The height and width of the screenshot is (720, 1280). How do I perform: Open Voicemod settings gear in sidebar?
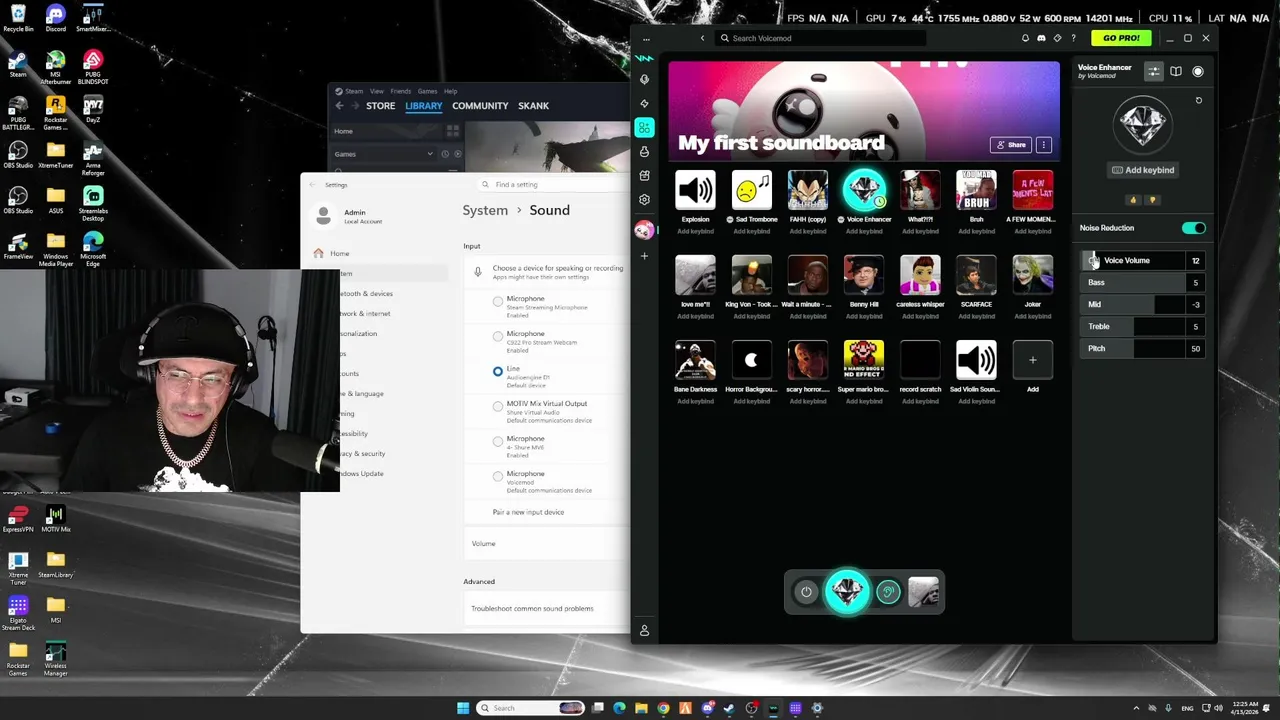(x=644, y=199)
